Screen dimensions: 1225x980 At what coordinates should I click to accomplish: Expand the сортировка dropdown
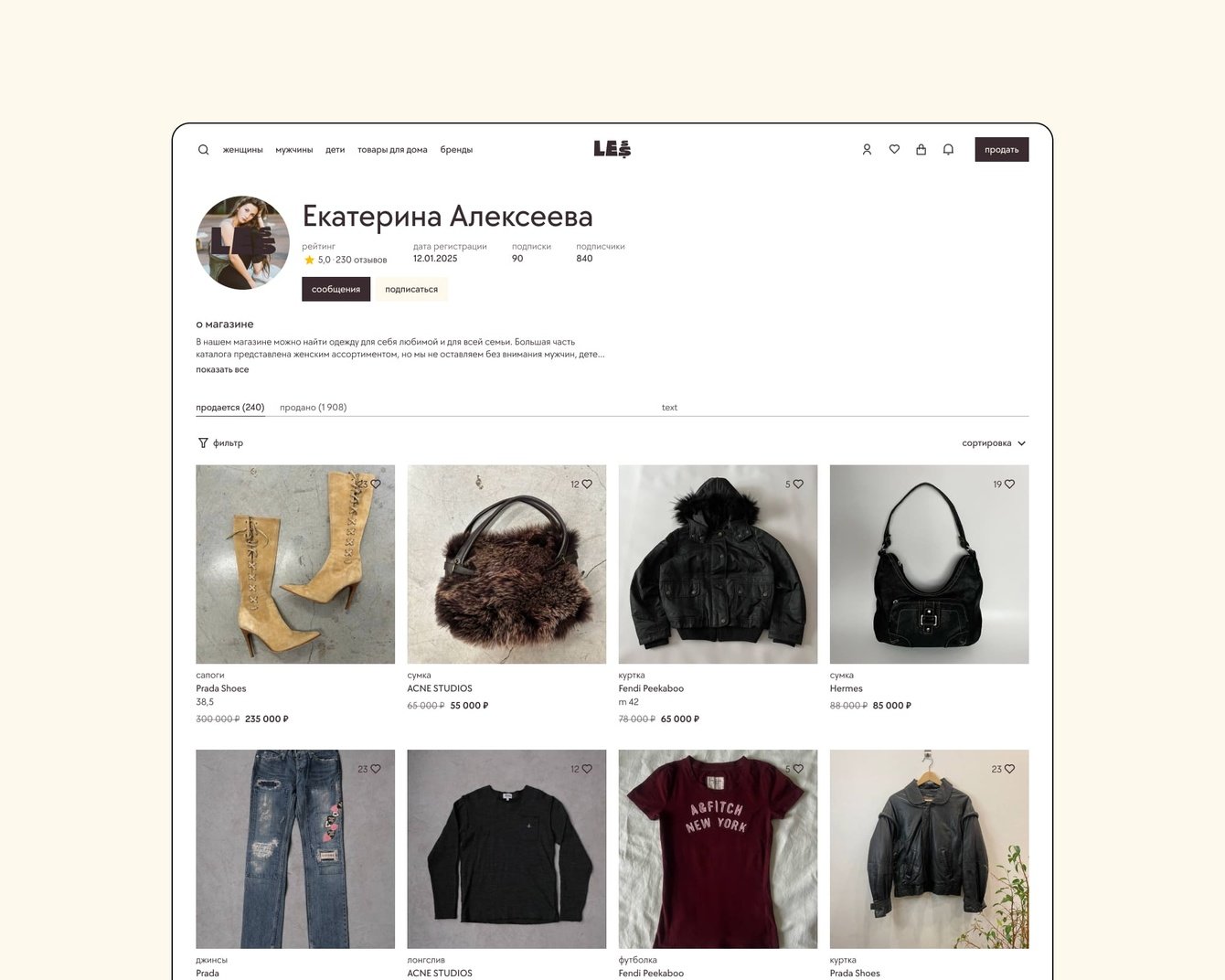point(994,443)
